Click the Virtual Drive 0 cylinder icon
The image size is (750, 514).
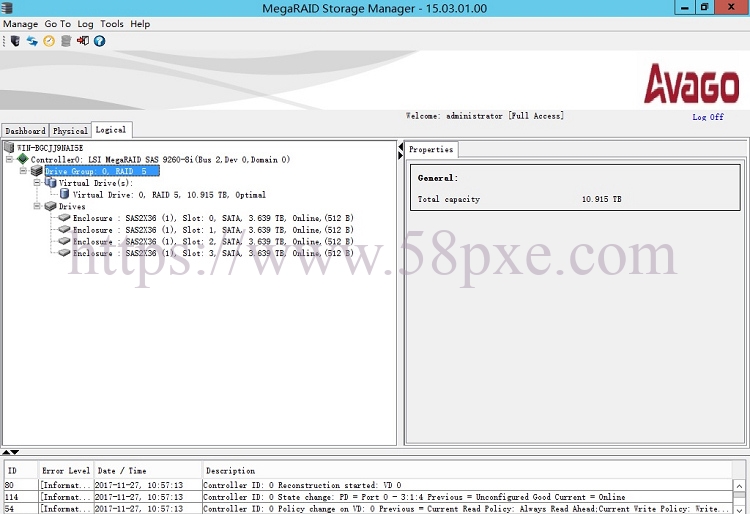[64, 194]
